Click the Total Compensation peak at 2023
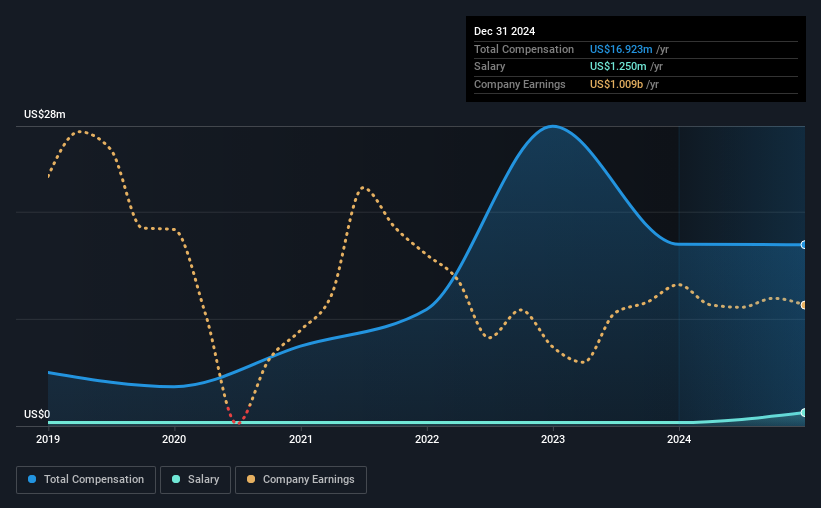The width and height of the screenshot is (821, 508). pos(553,126)
